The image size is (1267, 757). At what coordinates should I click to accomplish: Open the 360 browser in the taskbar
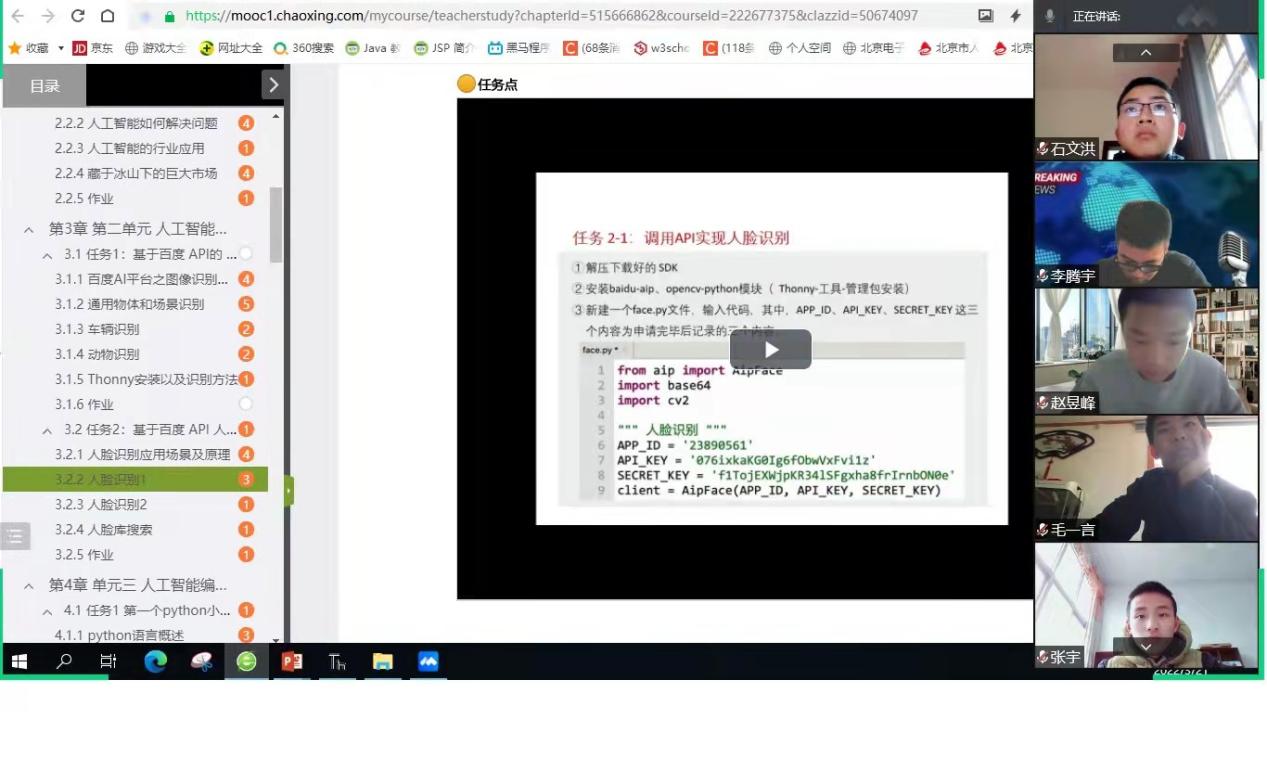click(246, 661)
